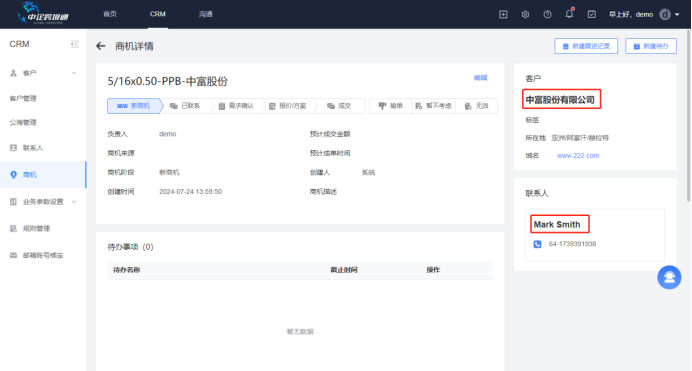Click the 待办名称 column header

[127, 270]
